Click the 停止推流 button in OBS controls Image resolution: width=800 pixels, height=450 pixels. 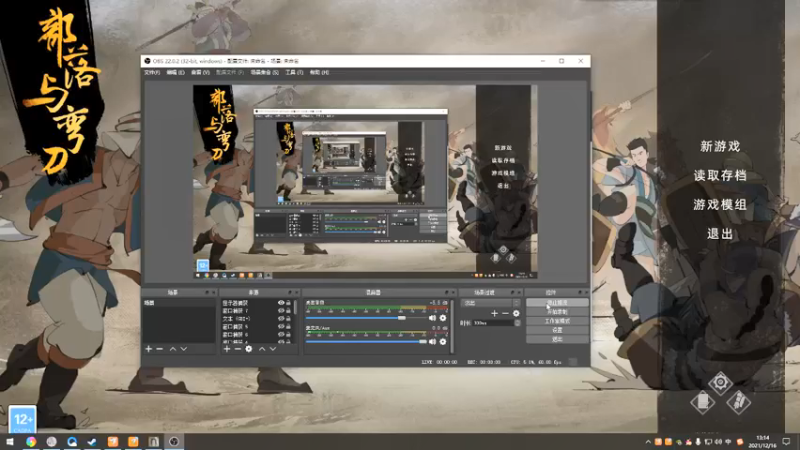(x=557, y=303)
